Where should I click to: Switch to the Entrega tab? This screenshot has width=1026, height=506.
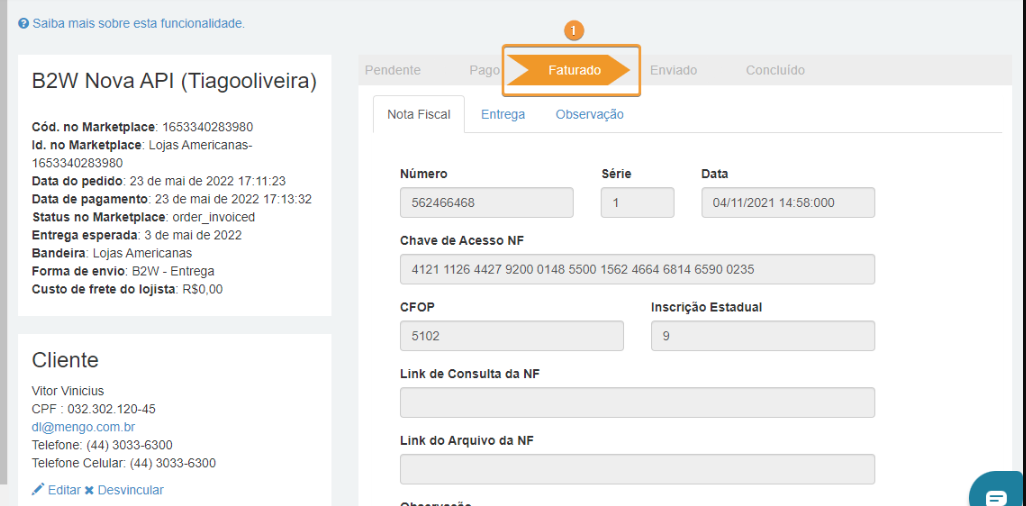[x=503, y=114]
